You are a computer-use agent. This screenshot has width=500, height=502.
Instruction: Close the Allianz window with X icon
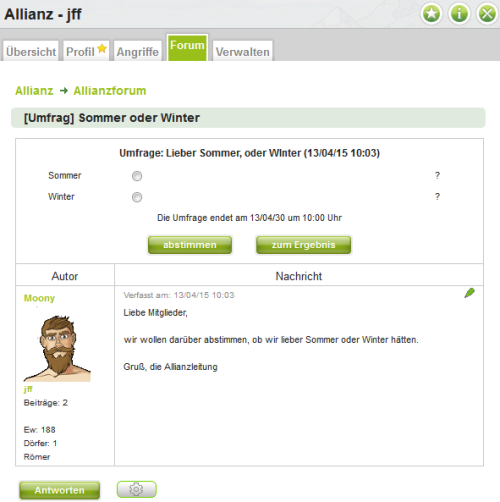pyautogui.click(x=487, y=14)
